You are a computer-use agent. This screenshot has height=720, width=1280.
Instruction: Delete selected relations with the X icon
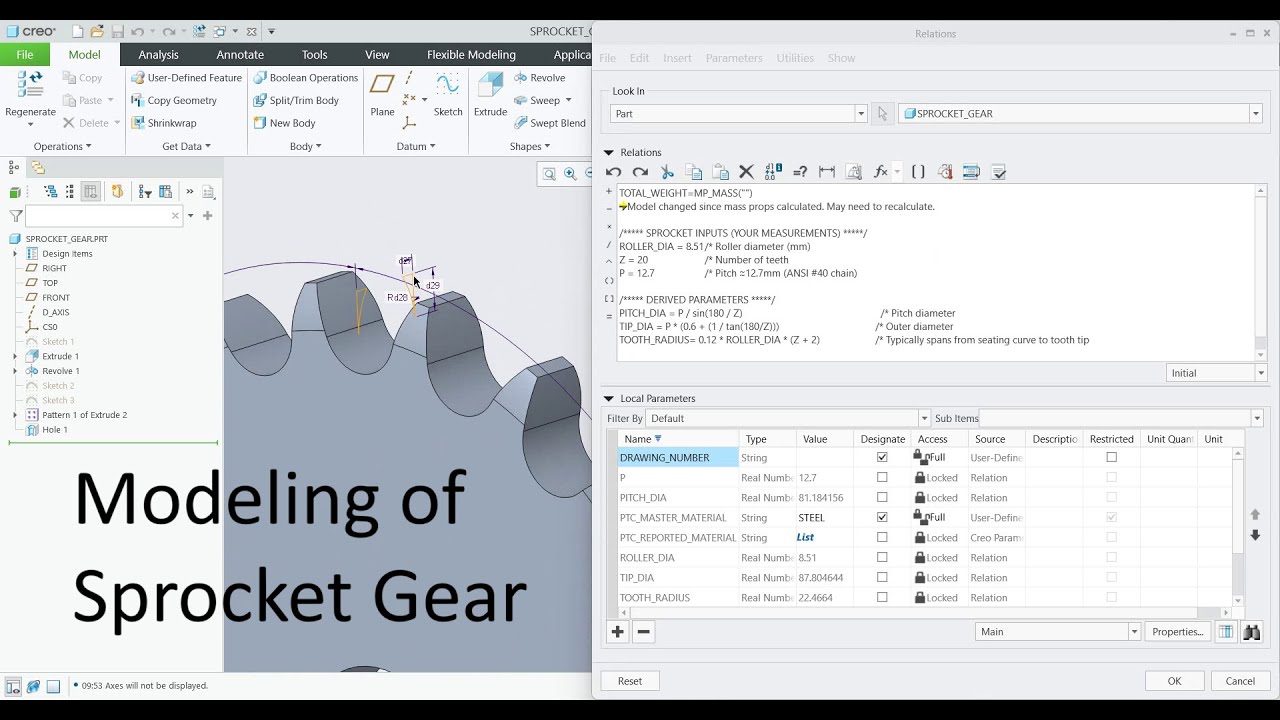pyautogui.click(x=746, y=172)
